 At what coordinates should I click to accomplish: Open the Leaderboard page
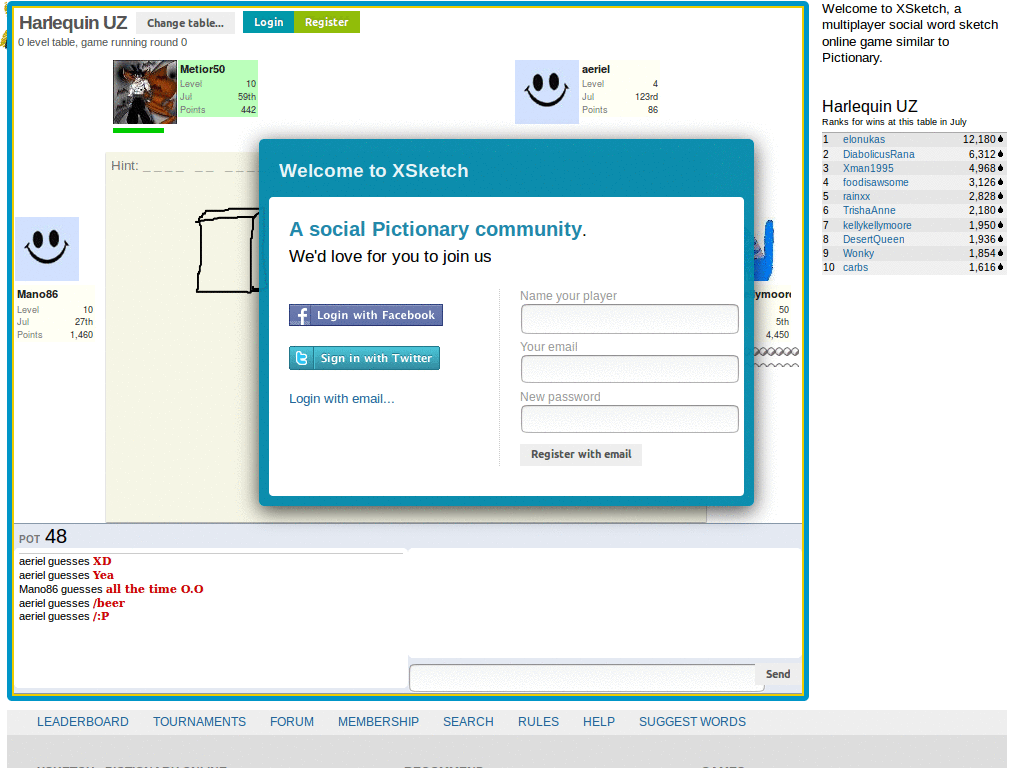click(x=83, y=722)
